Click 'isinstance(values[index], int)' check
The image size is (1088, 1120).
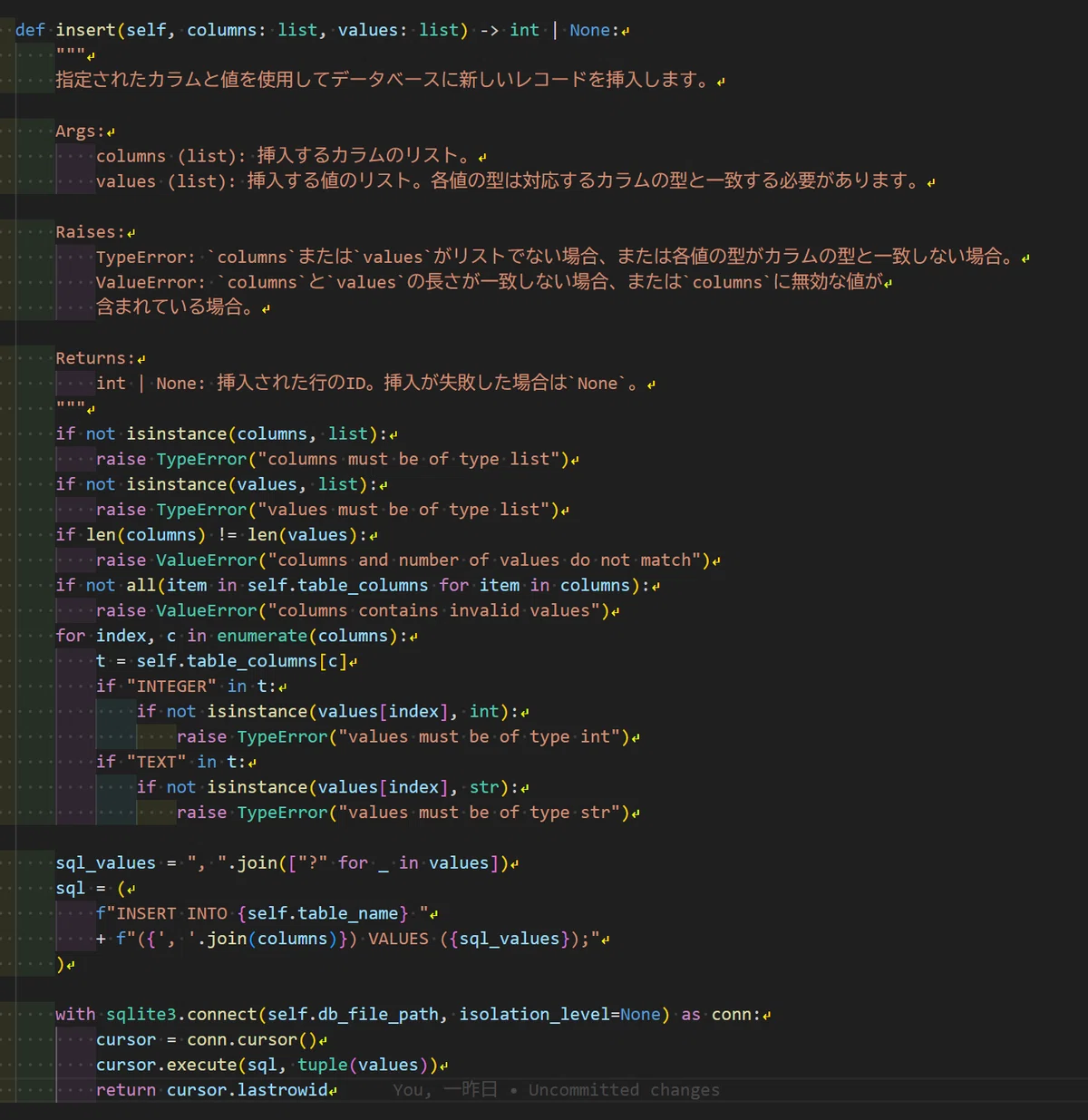358,711
